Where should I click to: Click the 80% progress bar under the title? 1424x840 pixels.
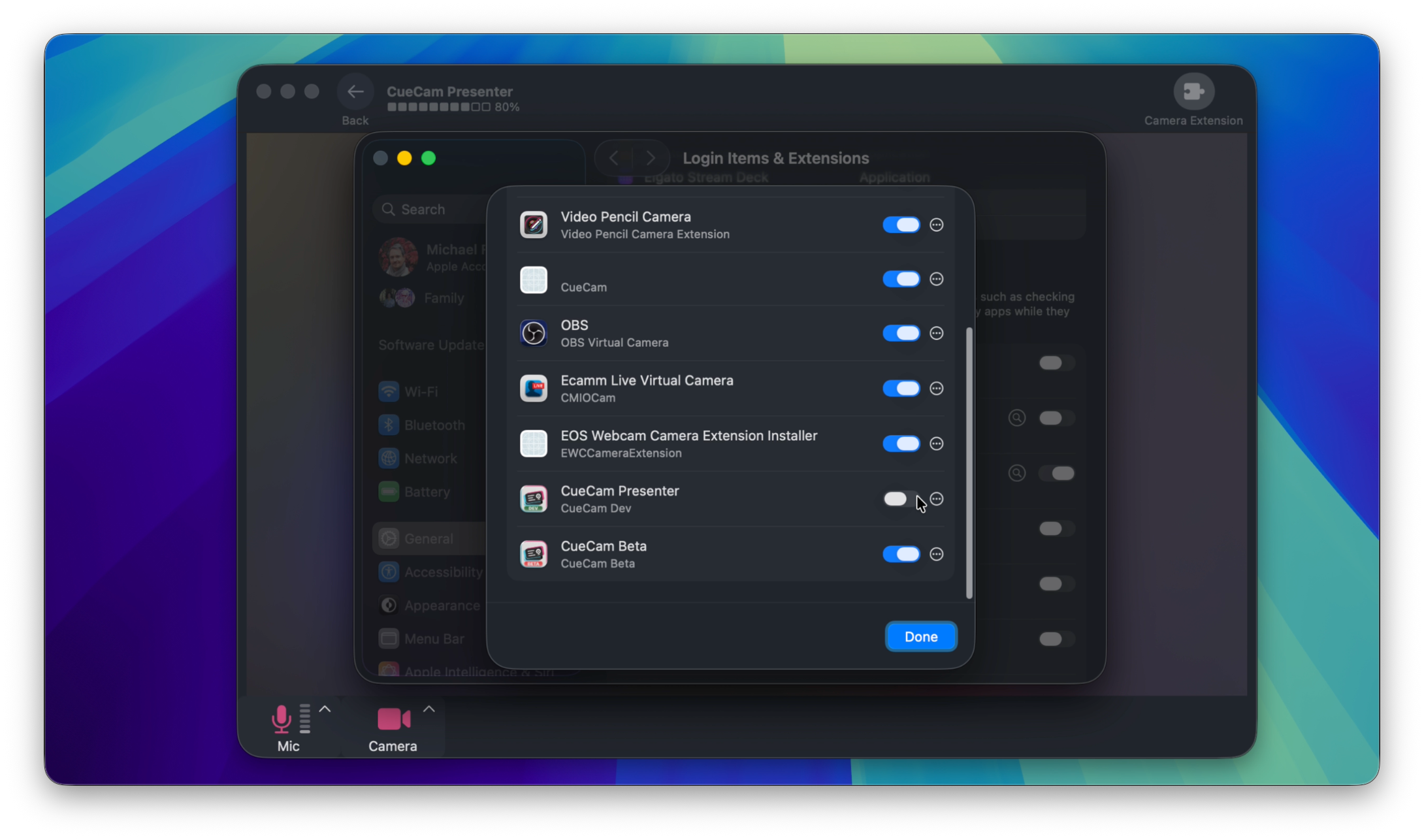[453, 107]
